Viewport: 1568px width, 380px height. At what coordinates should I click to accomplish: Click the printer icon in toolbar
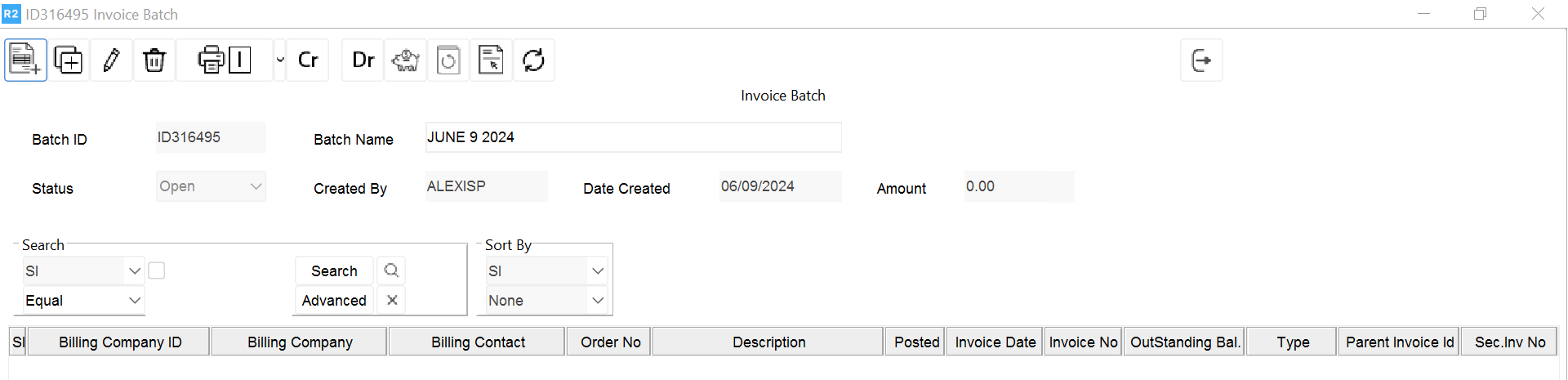pyautogui.click(x=211, y=60)
